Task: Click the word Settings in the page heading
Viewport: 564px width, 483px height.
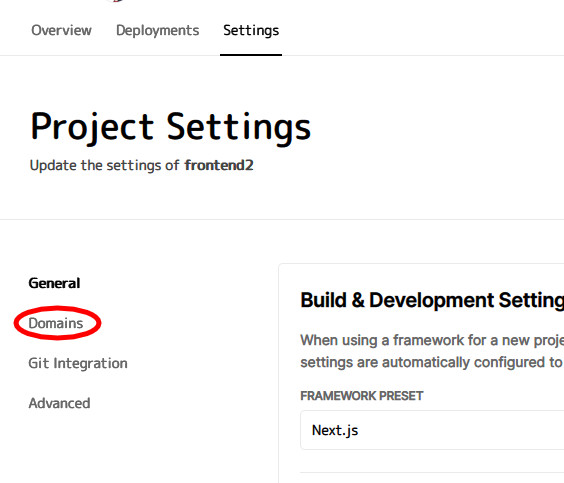Action: coord(238,127)
